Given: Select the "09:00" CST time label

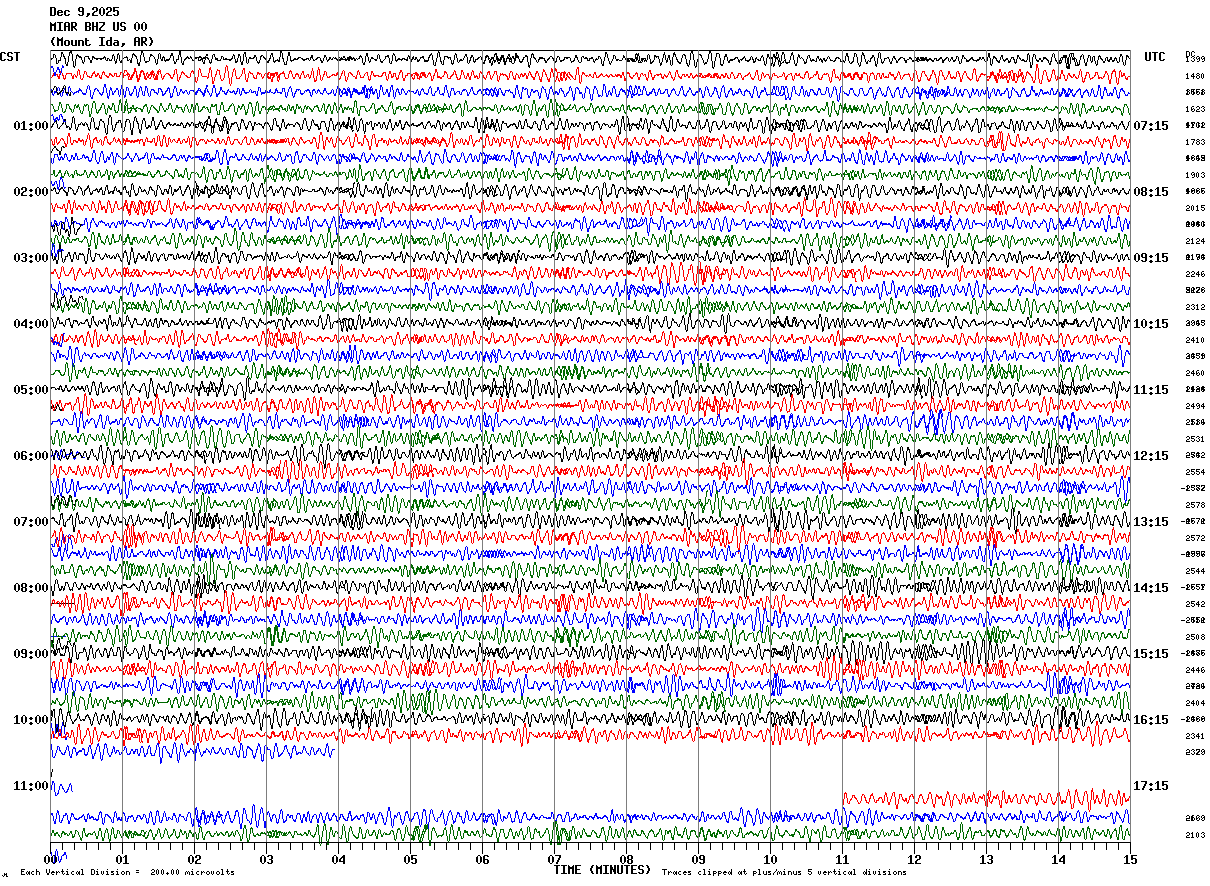Looking at the screenshot, I should pyautogui.click(x=31, y=654).
